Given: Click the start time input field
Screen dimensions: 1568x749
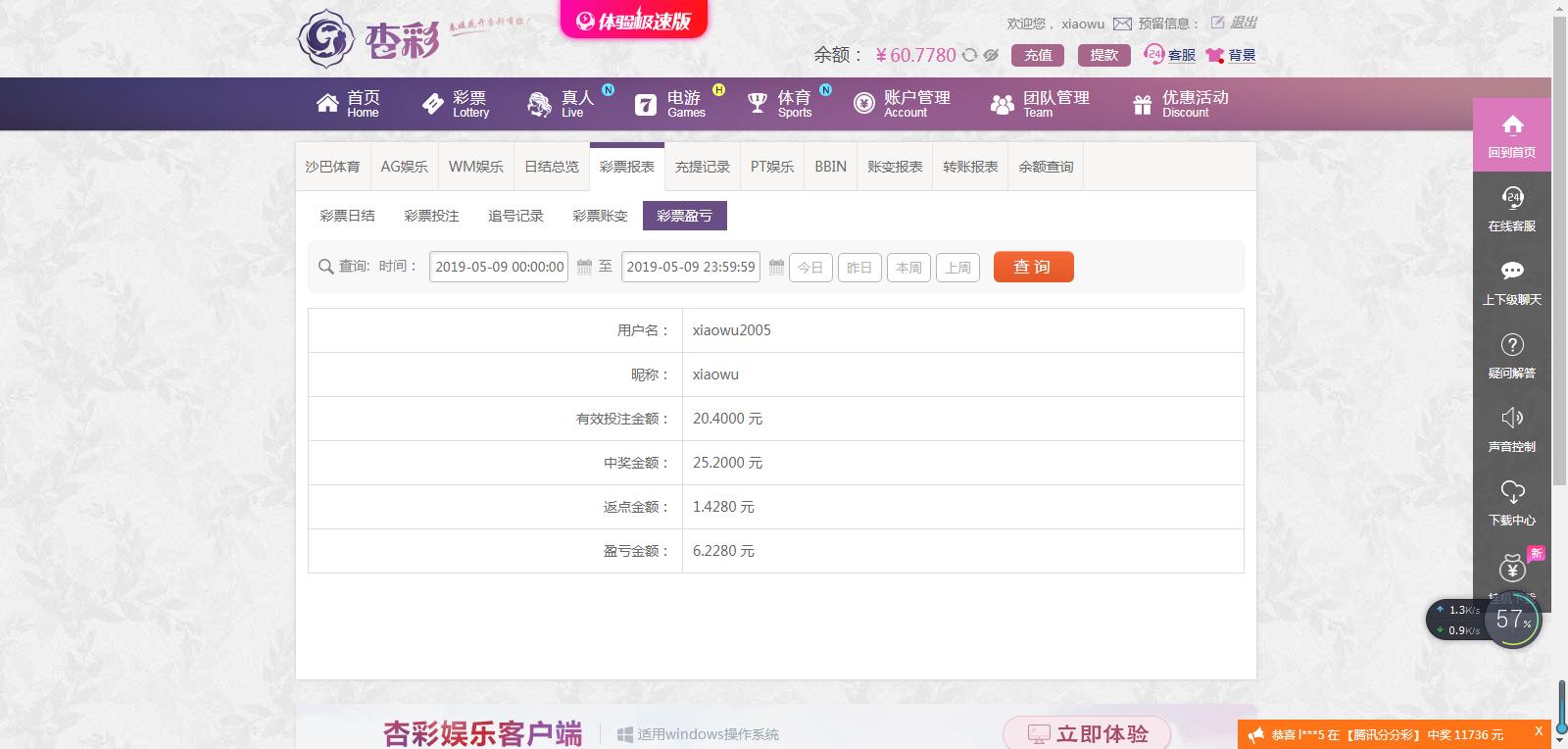Looking at the screenshot, I should [499, 267].
